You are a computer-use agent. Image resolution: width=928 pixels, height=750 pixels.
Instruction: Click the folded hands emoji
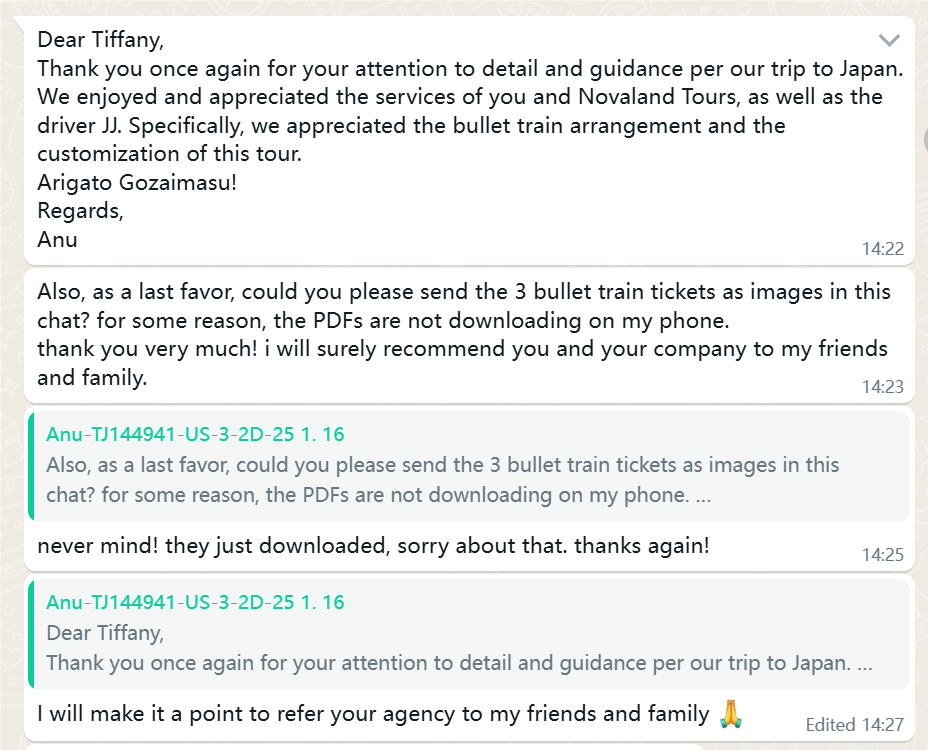731,713
